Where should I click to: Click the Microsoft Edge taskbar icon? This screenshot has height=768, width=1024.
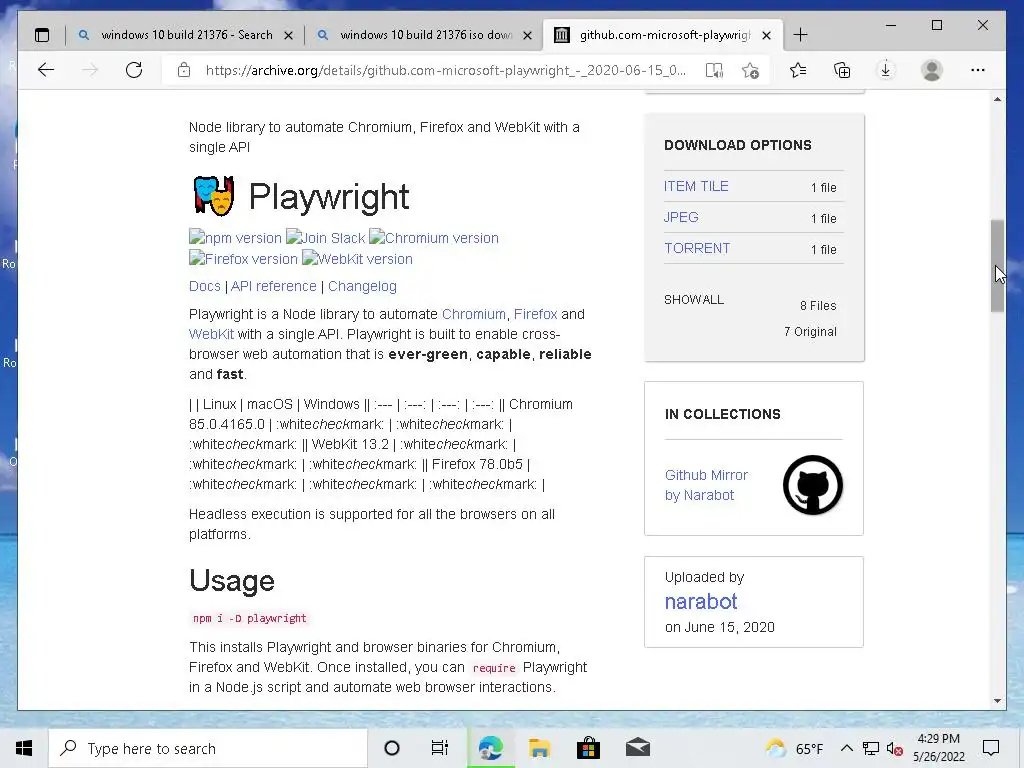click(x=490, y=748)
